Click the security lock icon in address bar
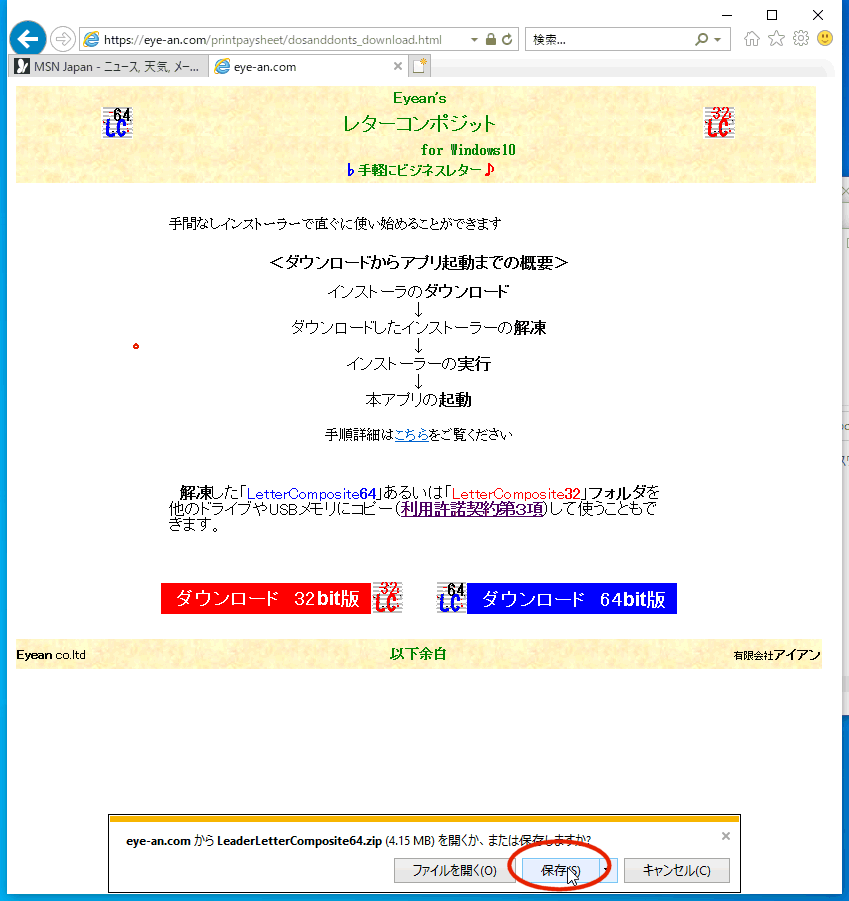 pyautogui.click(x=490, y=40)
